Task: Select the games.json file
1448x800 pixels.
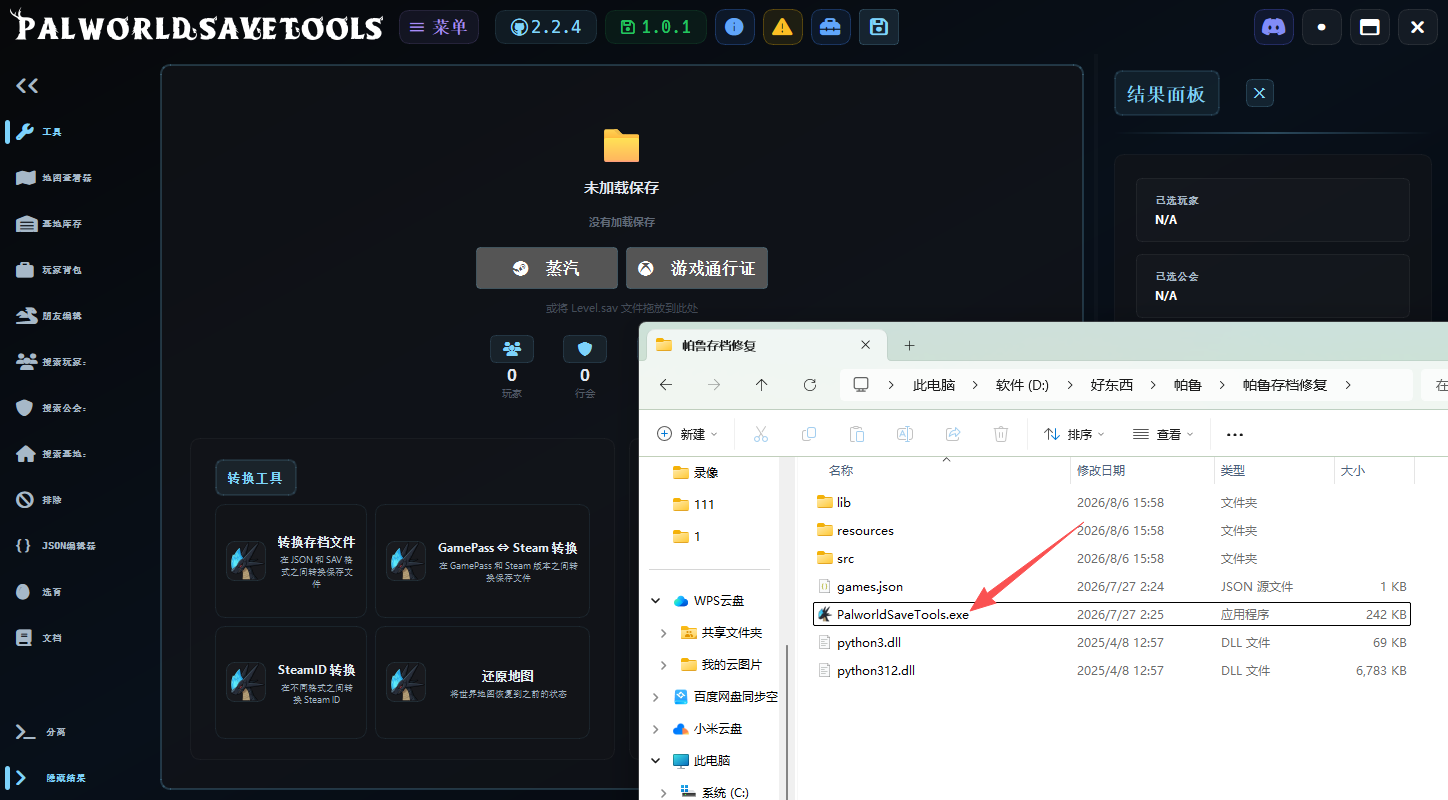Action: pyautogui.click(x=1112, y=586)
